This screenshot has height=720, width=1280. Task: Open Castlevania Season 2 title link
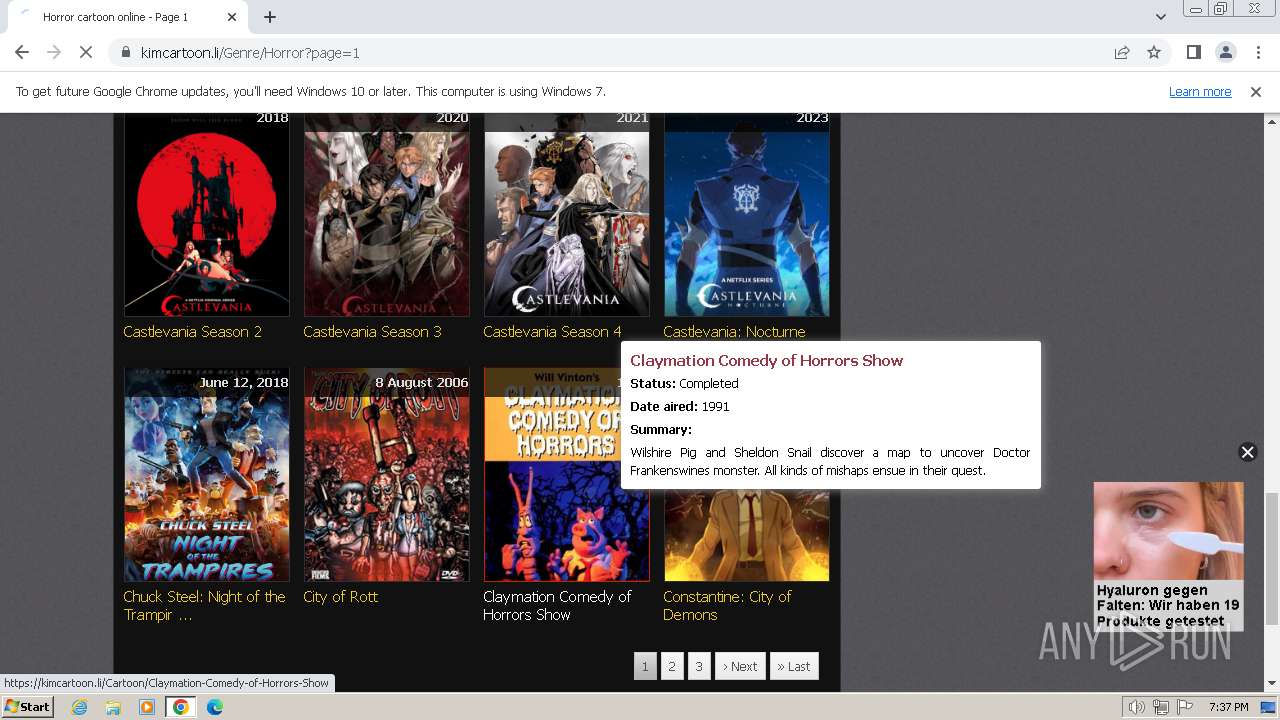point(193,331)
